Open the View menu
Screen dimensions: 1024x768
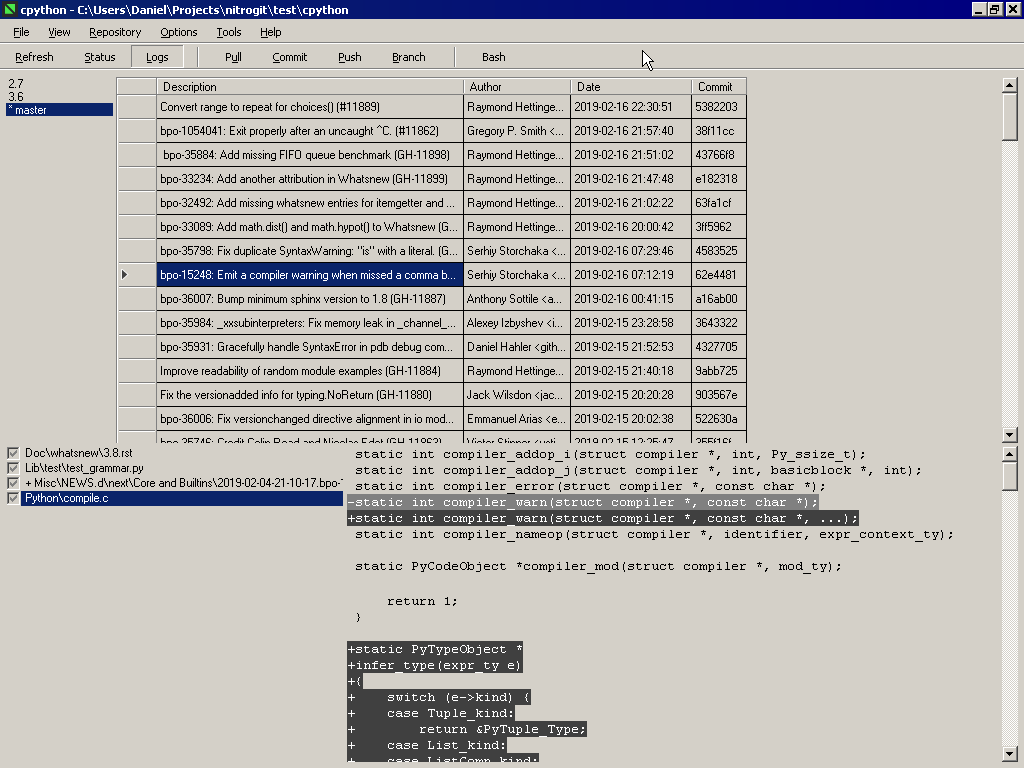coord(59,32)
